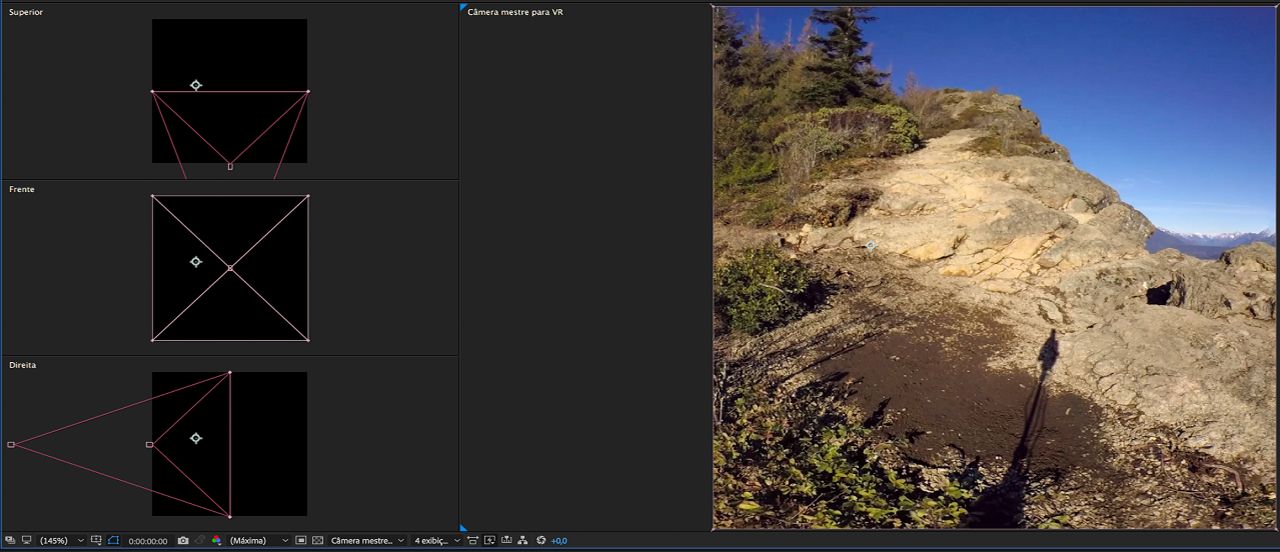Click the anchor point marker on the mountain footage

click(x=871, y=245)
